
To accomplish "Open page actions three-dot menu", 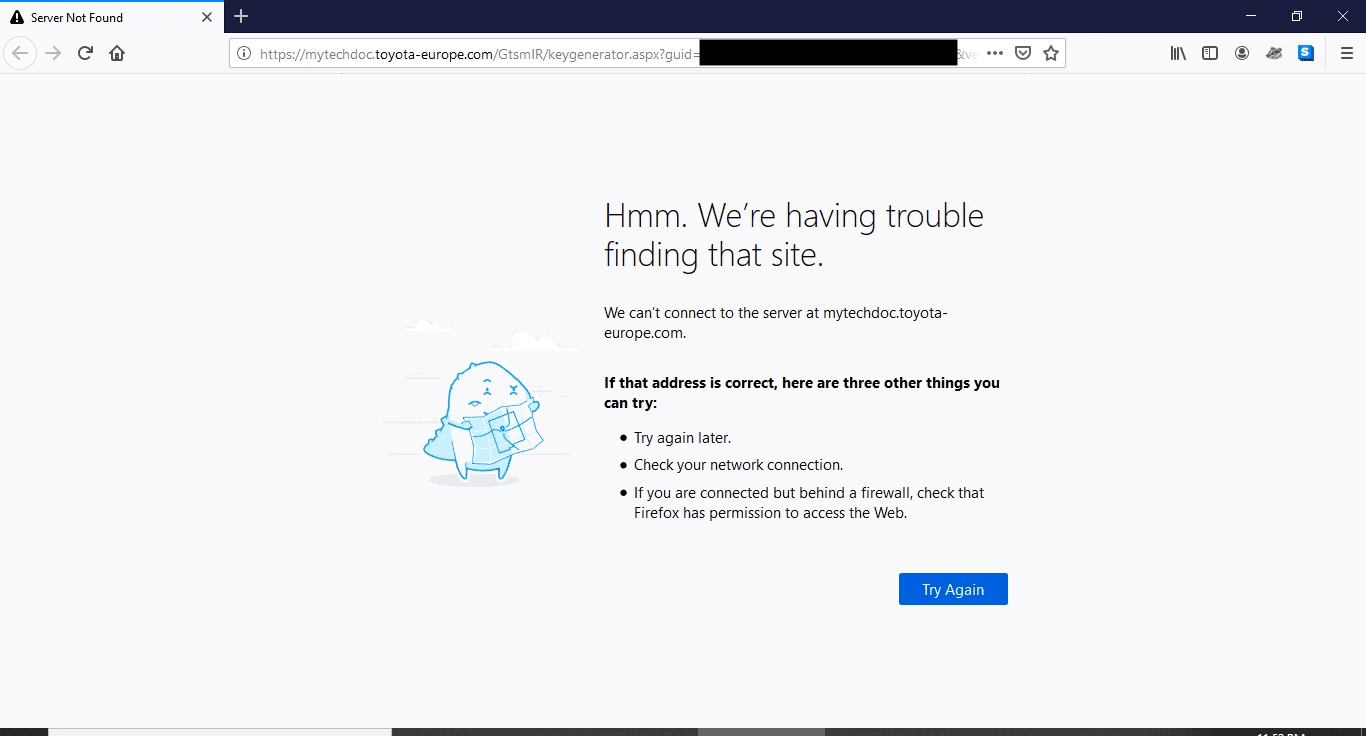I will 995,53.
